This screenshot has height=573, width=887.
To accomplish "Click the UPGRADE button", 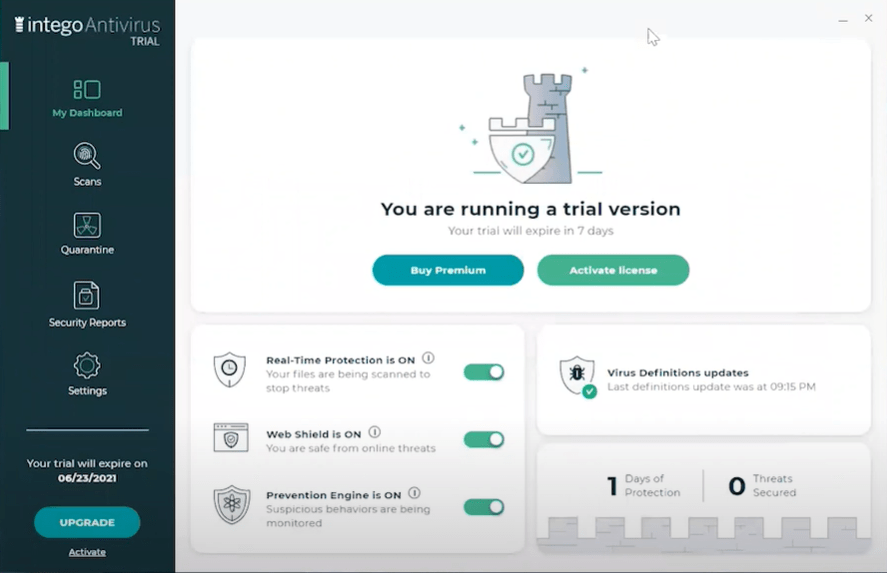I will (x=87, y=522).
